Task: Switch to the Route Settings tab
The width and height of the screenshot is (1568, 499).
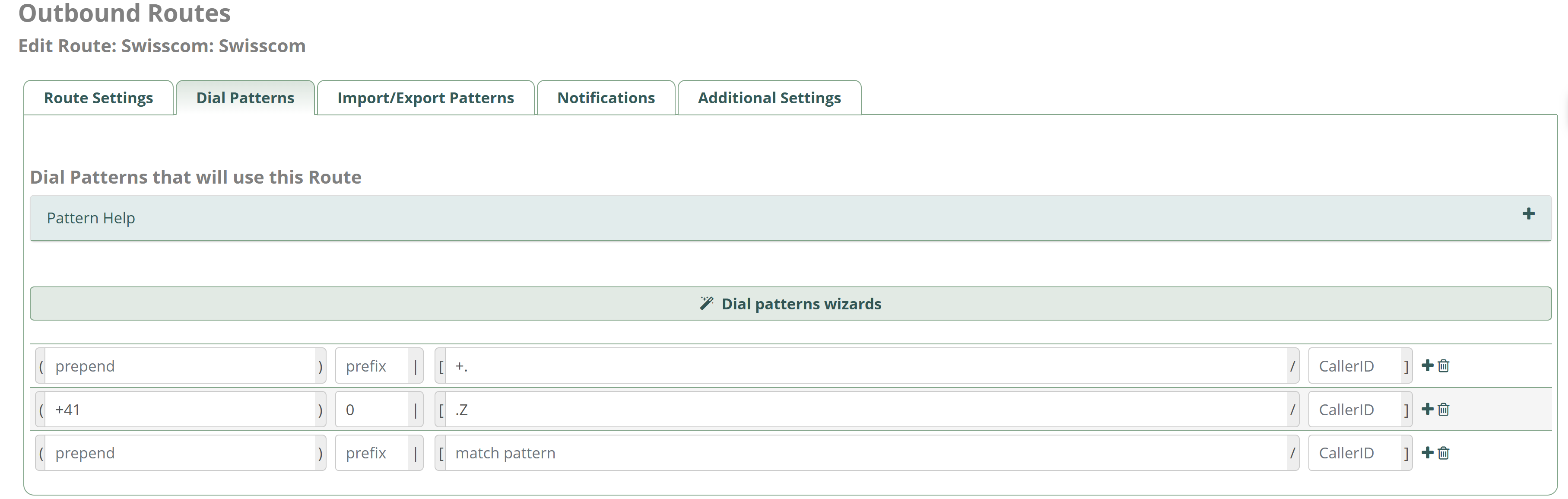Action: [x=98, y=98]
